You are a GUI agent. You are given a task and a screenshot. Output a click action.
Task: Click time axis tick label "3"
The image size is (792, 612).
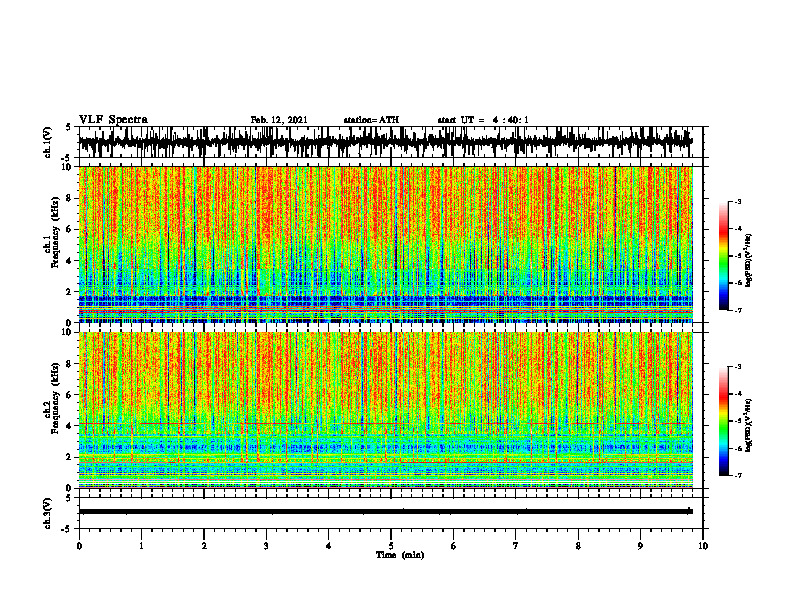point(266,546)
